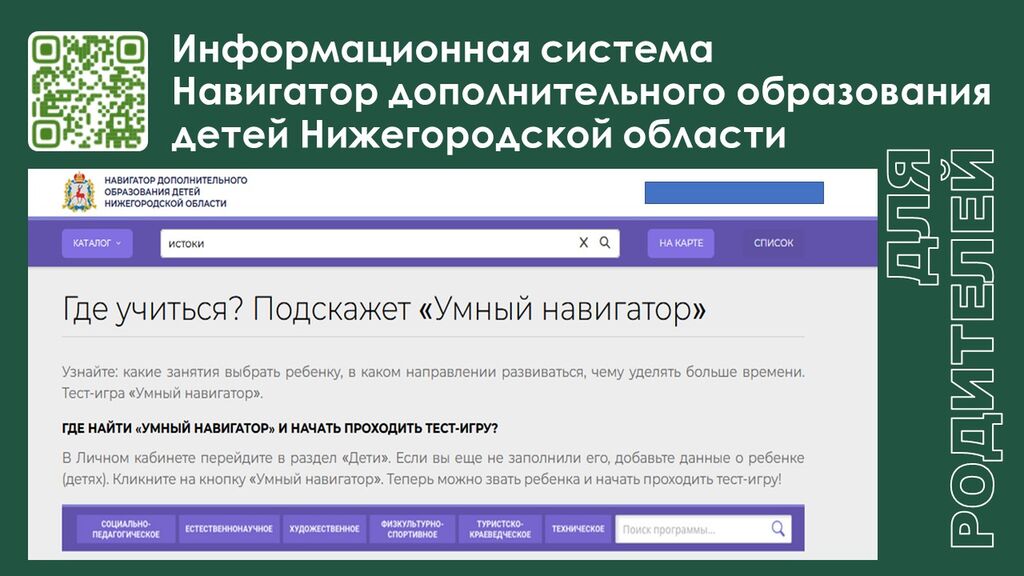This screenshot has width=1024, height=576.
Task: Click the green QR code image
Action: [x=88, y=91]
